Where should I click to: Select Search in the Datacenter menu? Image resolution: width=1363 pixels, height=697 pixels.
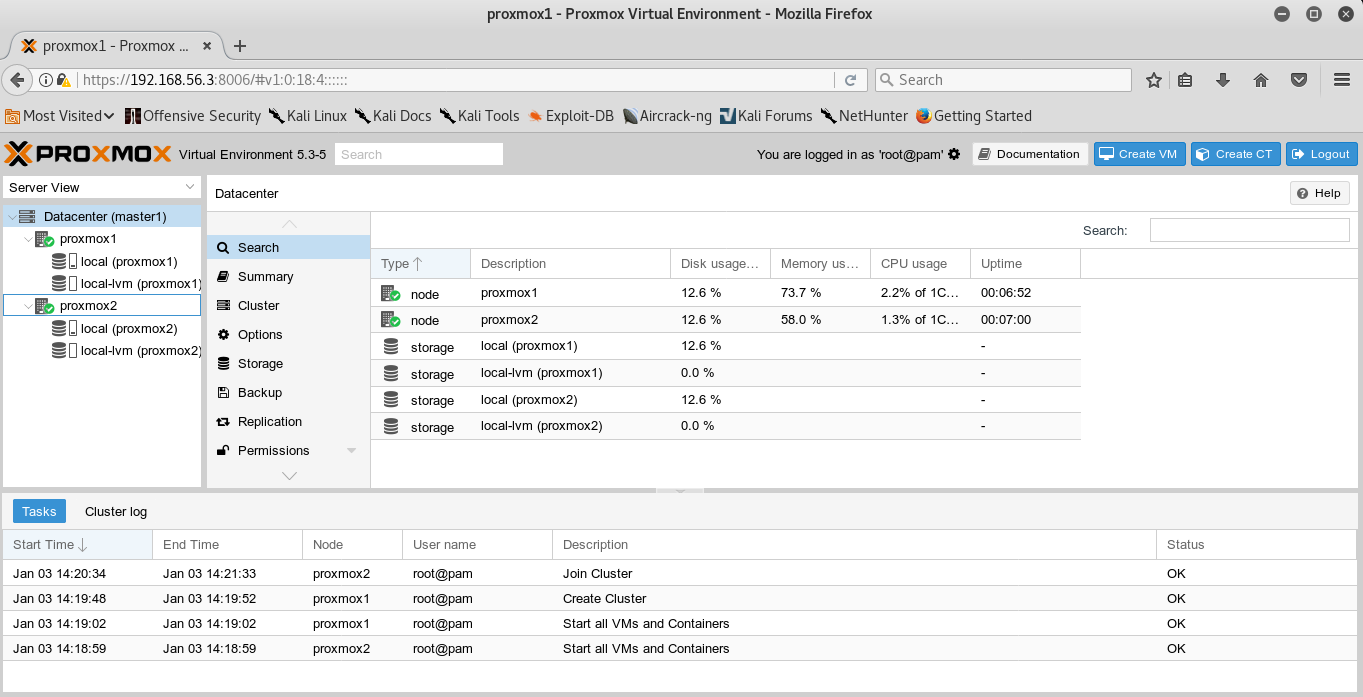289,247
